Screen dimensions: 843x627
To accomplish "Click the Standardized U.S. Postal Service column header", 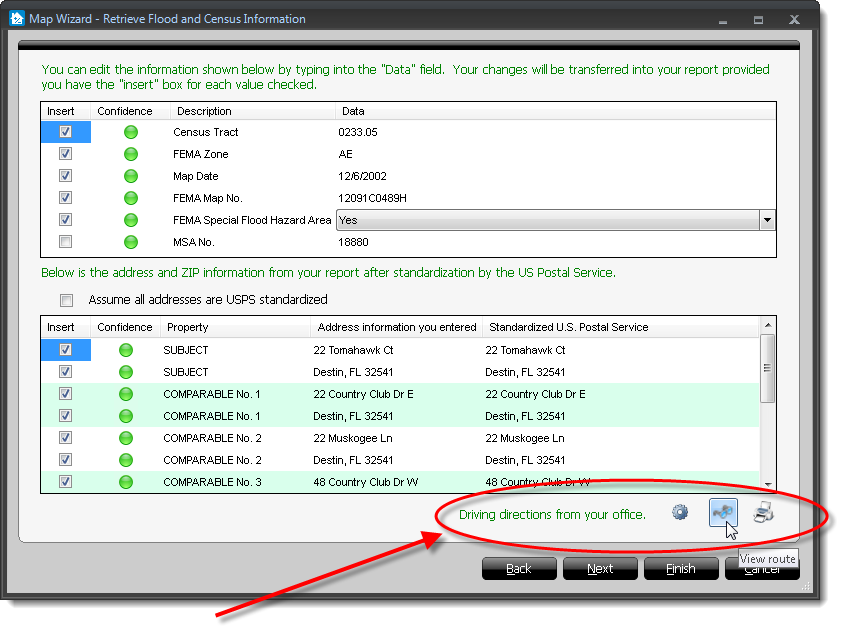I will [568, 327].
